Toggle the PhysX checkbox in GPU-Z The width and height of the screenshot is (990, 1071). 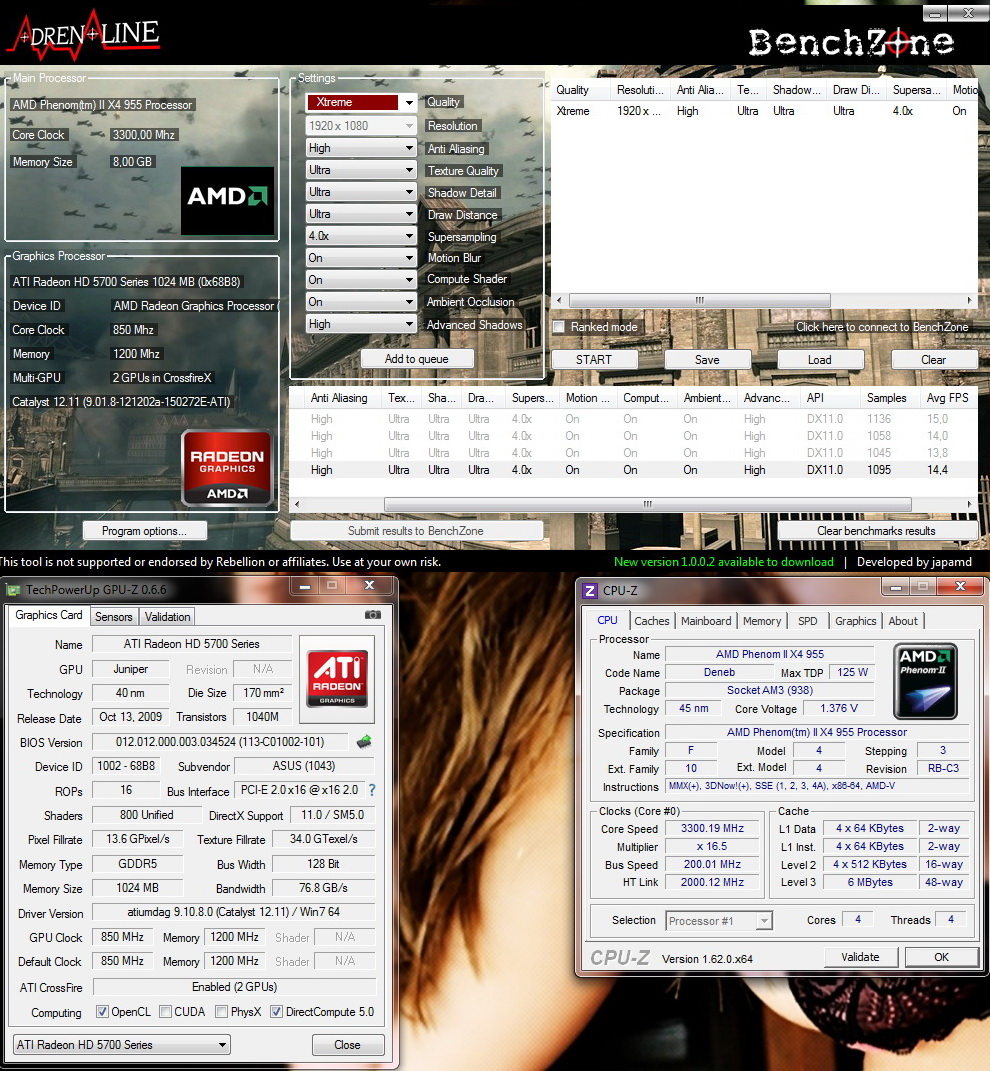click(221, 1012)
